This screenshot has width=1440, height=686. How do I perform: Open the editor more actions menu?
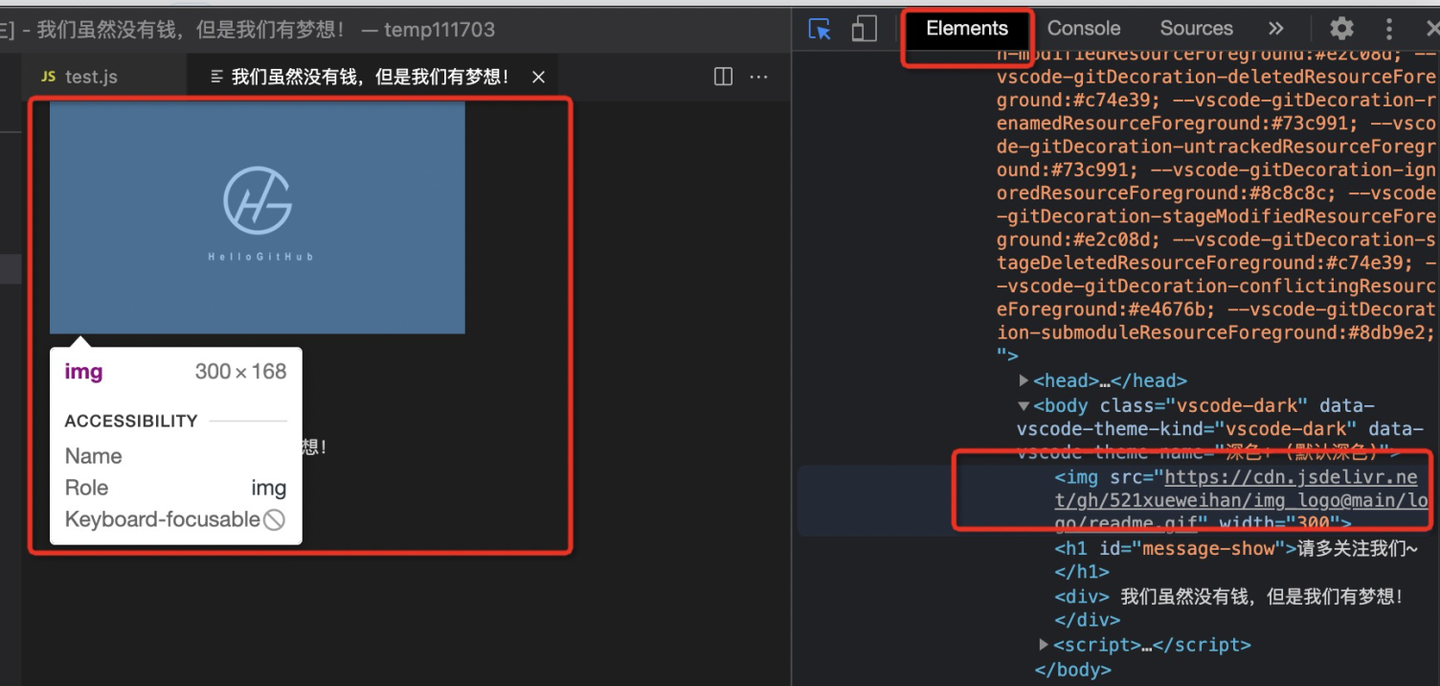(758, 76)
